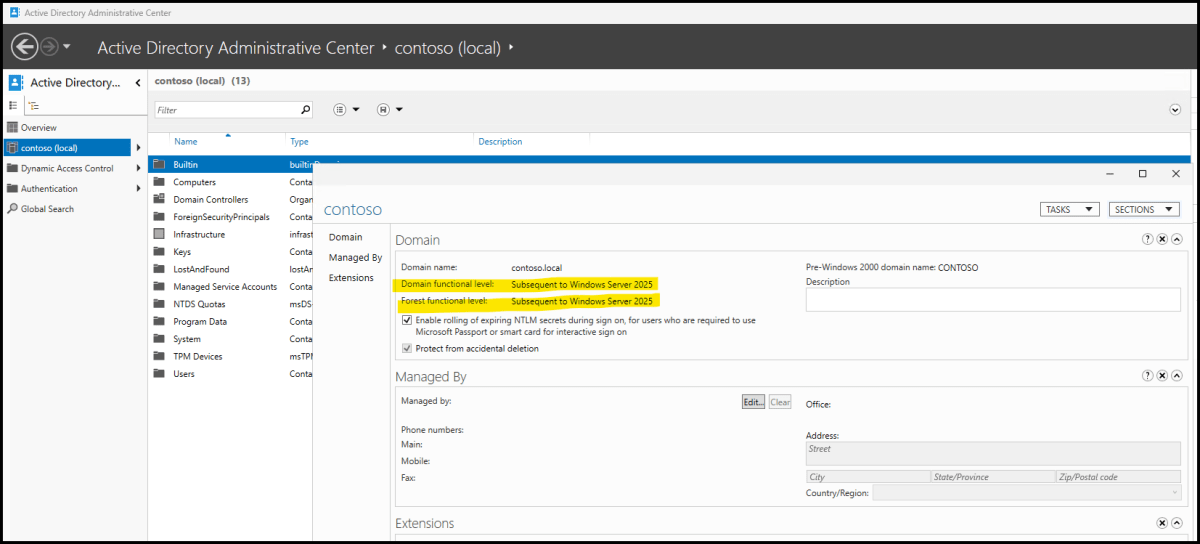1200x544 pixels.
Task: Open the Country/Region combo box
Action: [x=1026, y=493]
